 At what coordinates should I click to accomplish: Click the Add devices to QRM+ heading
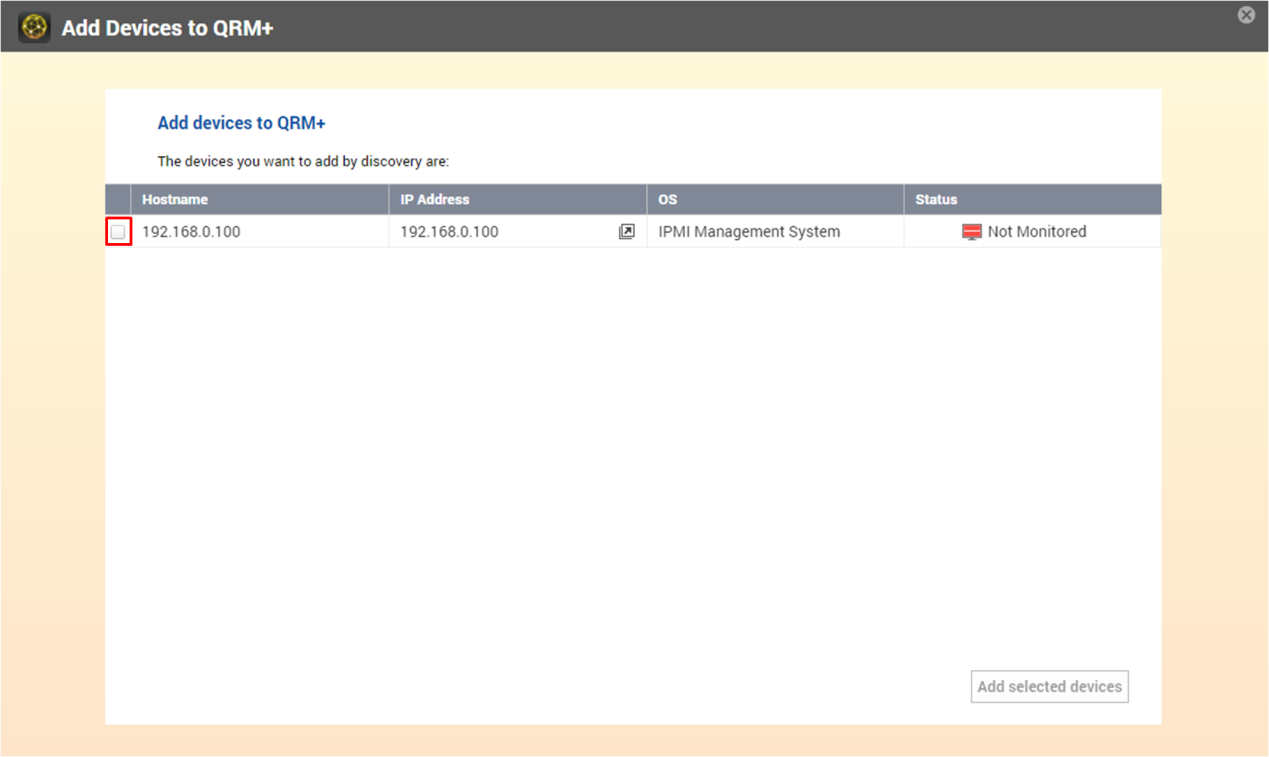coord(242,123)
